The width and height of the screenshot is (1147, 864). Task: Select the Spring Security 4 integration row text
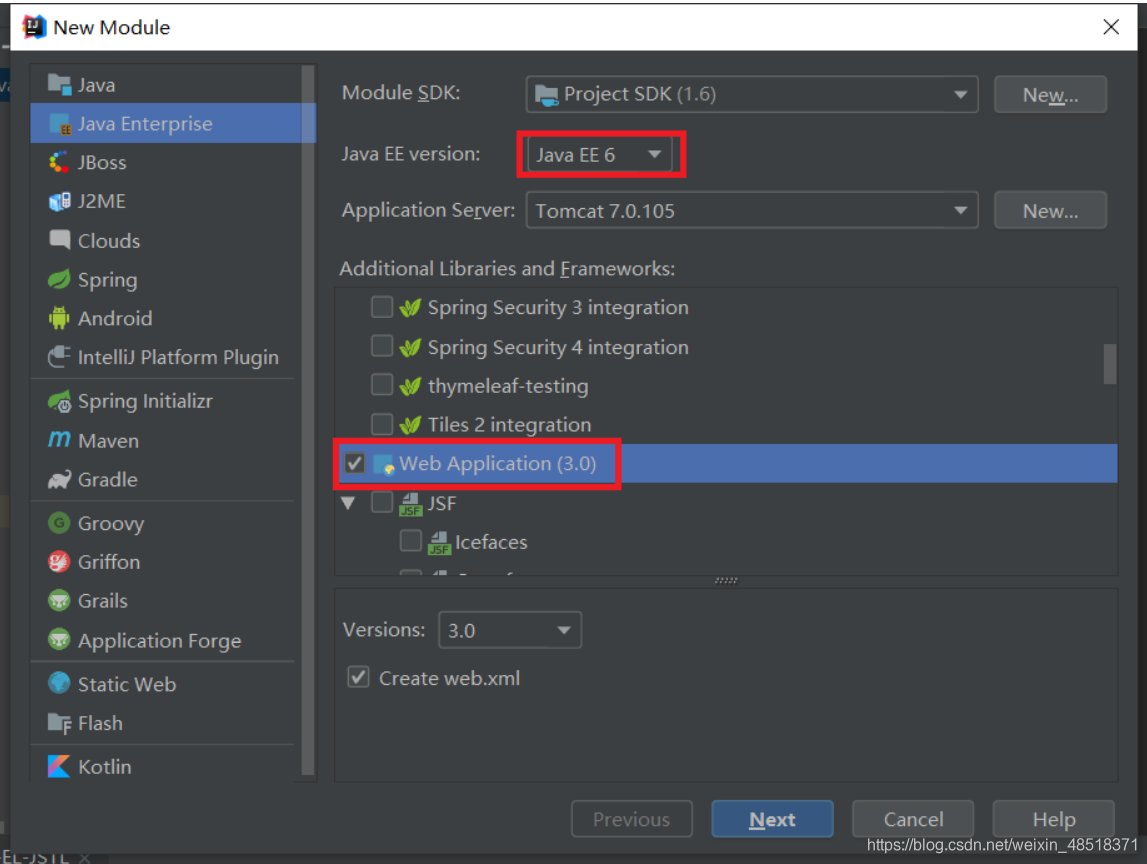[x=558, y=347]
